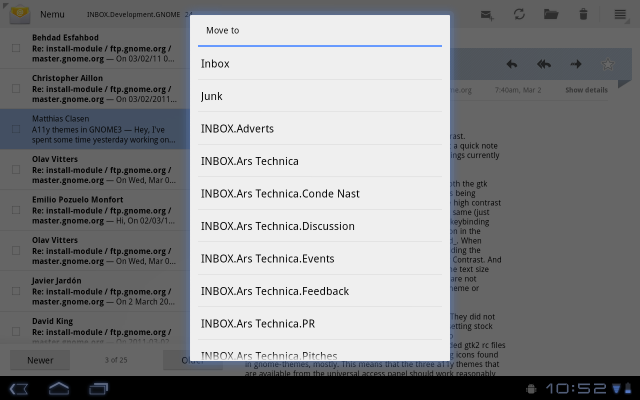
Task: Check the first Olav Vitters message checkbox
Action: point(16,169)
